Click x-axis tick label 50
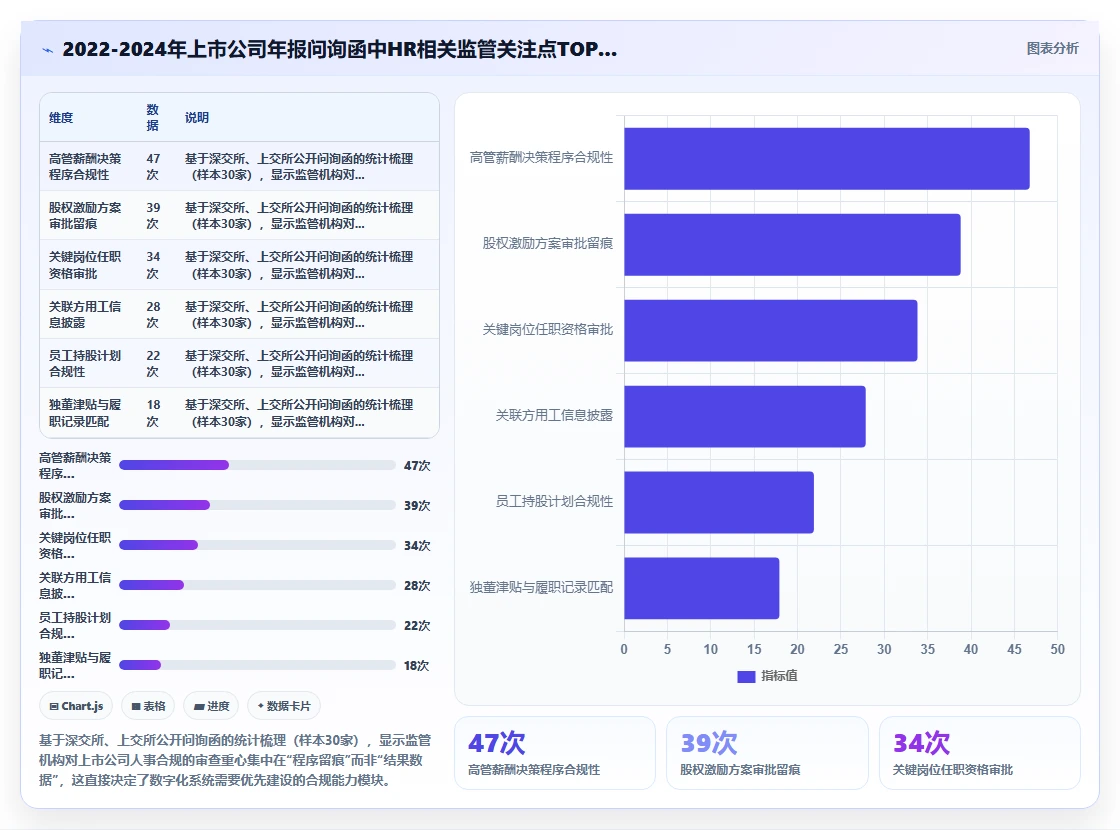The width and height of the screenshot is (1120, 830). (1057, 649)
